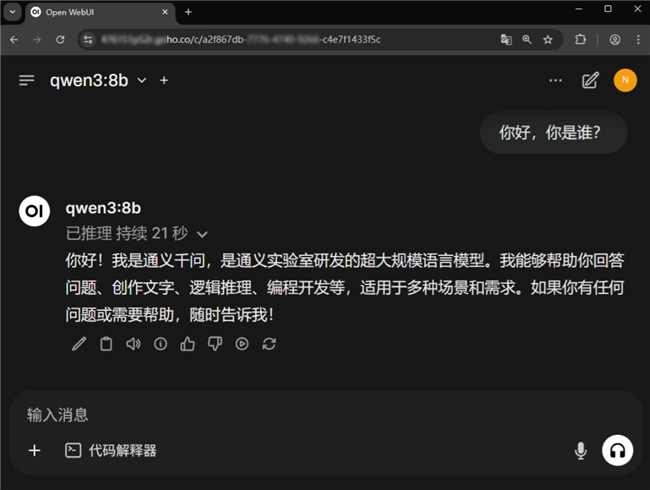The width and height of the screenshot is (650, 490).
Task: Give the response a thumbs up
Action: (x=187, y=344)
